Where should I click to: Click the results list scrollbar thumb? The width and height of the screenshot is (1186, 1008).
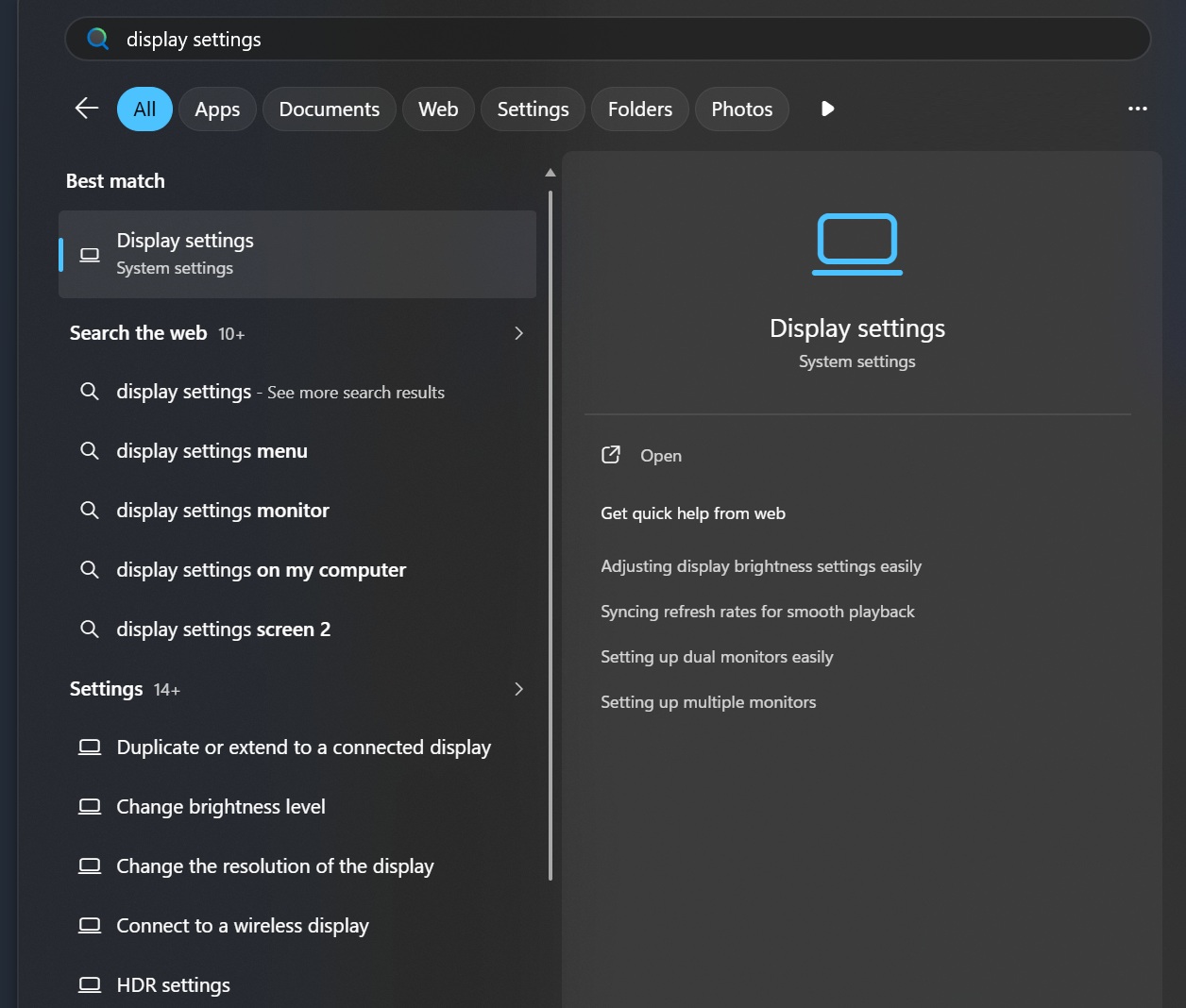click(x=551, y=536)
